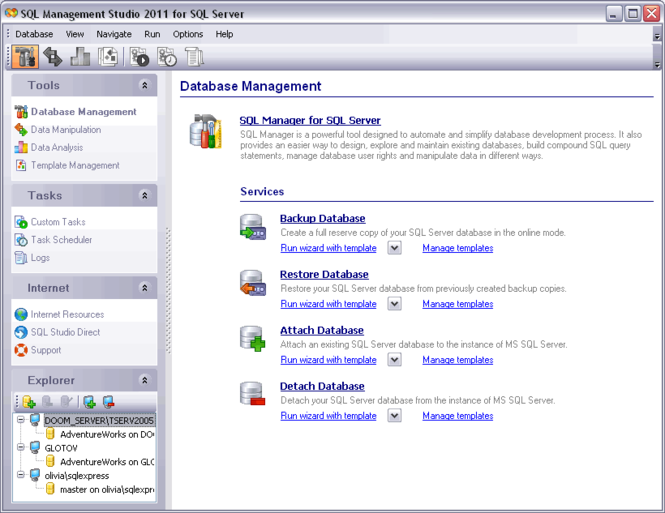This screenshot has width=665, height=513.
Task: Collapse the Tasks panel chevron
Action: pyautogui.click(x=145, y=195)
